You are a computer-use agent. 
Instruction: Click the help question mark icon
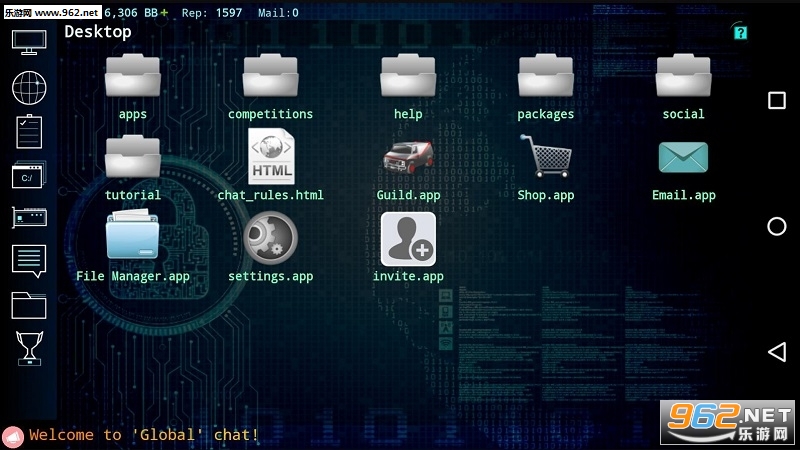(740, 32)
